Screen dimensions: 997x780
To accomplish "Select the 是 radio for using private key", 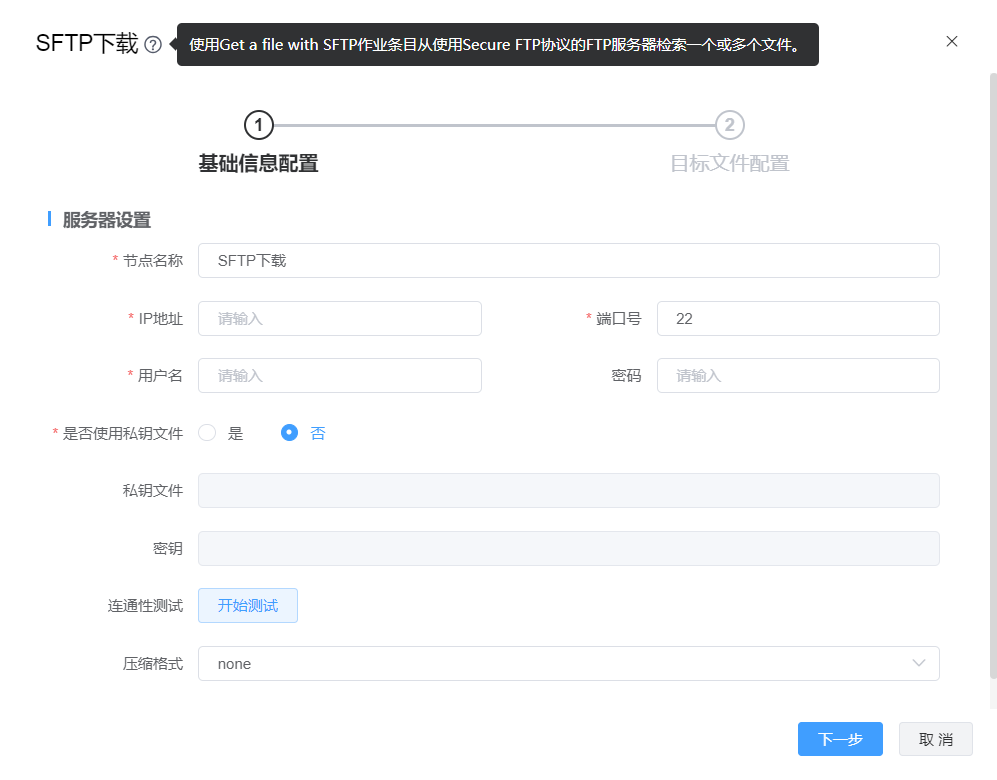I will [x=208, y=433].
